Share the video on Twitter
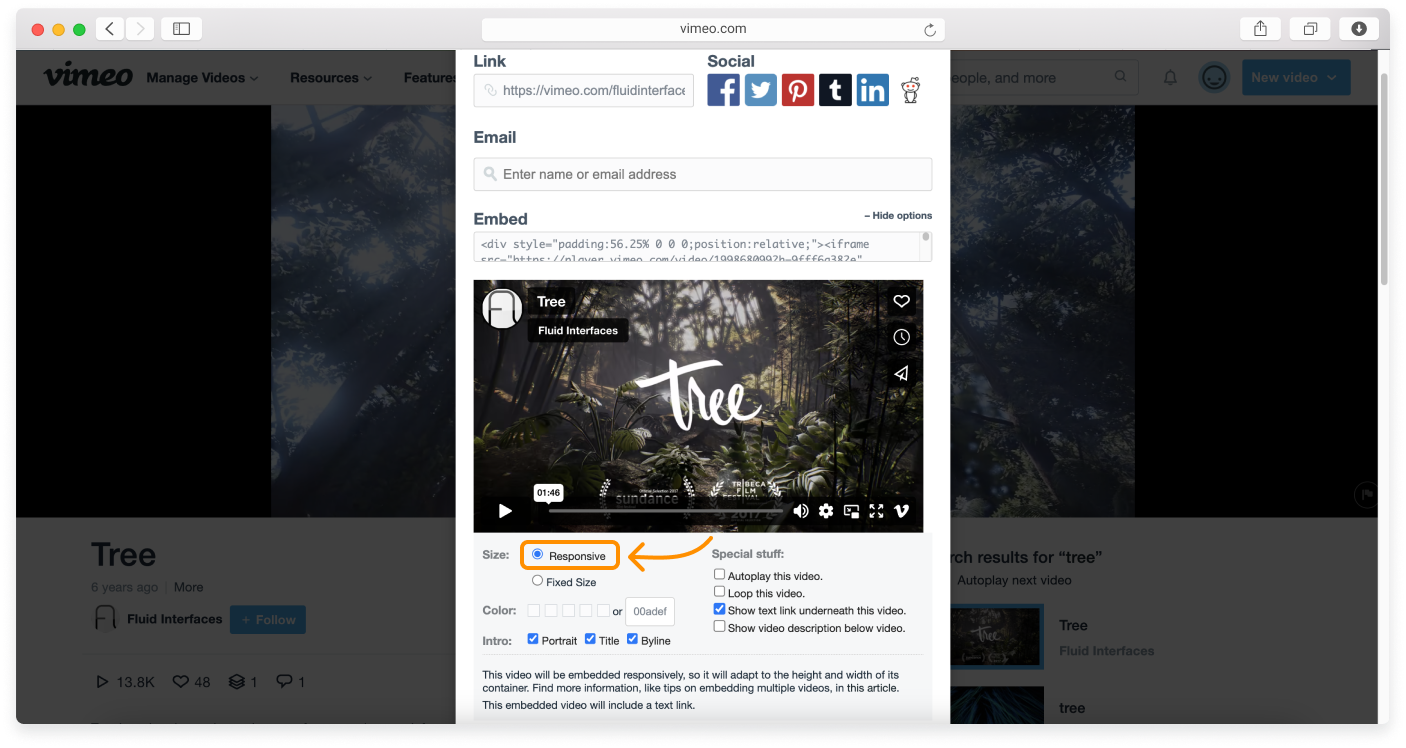Screen dimensions: 1406x748 coord(760,90)
